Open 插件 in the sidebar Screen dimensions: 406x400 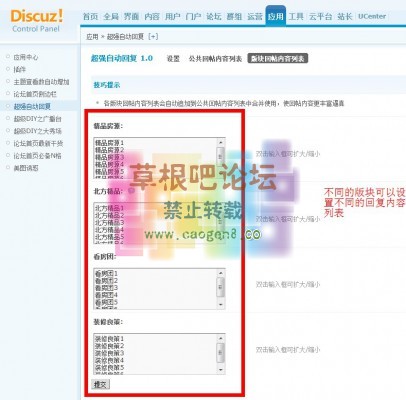click(19, 69)
